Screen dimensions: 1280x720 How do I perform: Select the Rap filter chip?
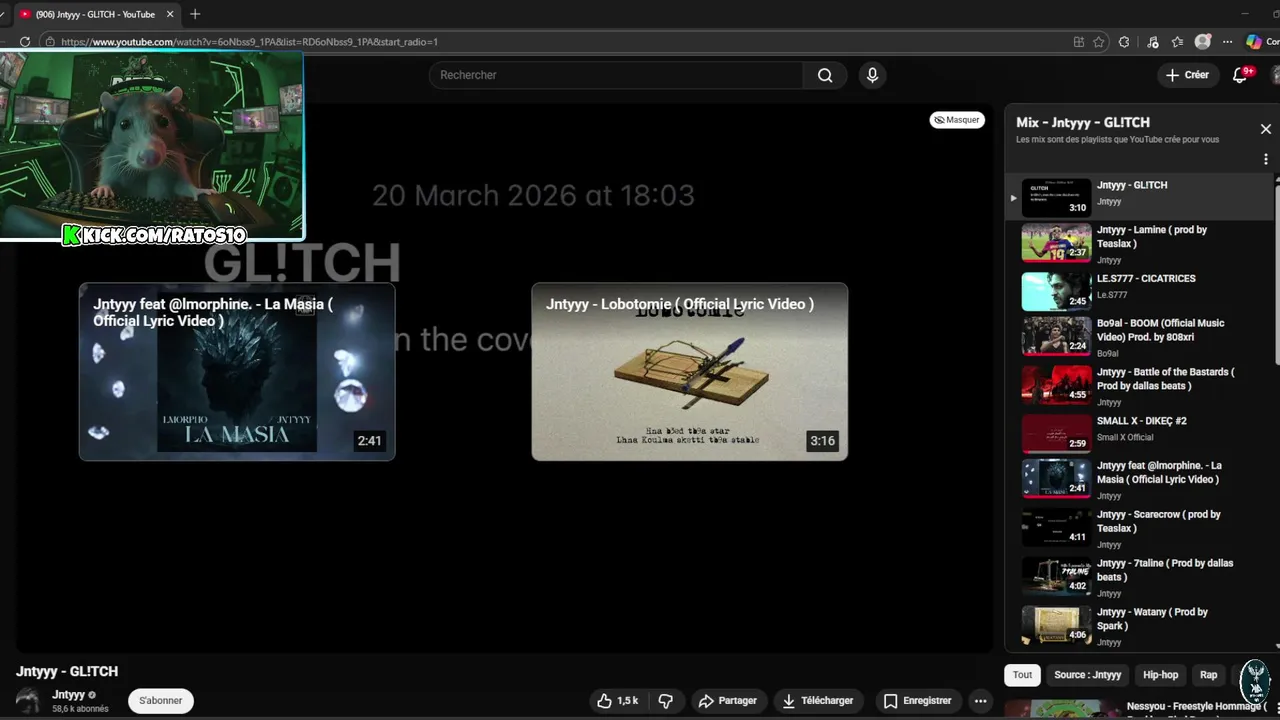pos(1208,675)
